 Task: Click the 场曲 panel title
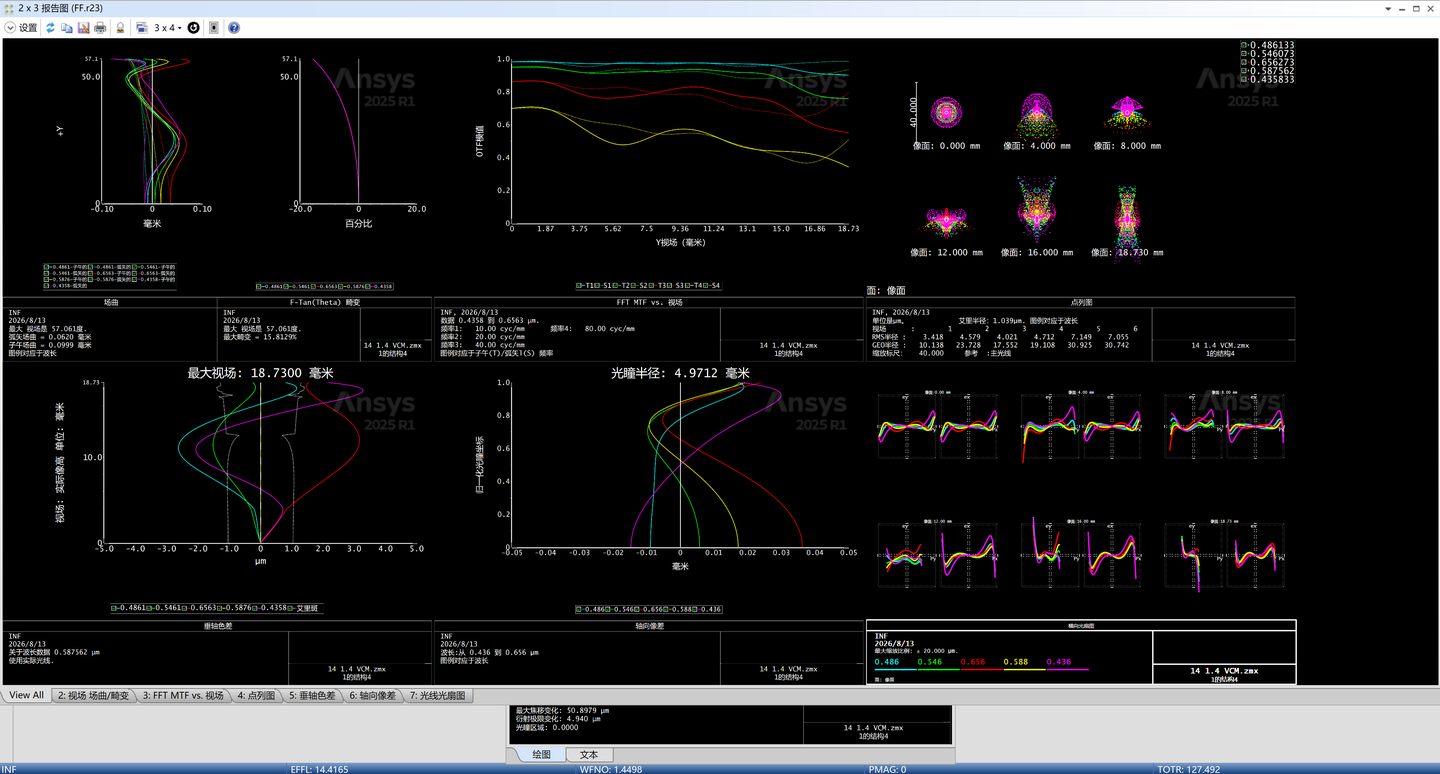[x=111, y=301]
